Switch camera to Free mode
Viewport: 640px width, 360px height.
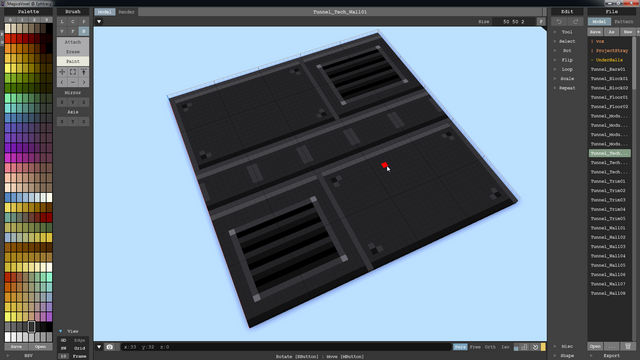(x=475, y=347)
